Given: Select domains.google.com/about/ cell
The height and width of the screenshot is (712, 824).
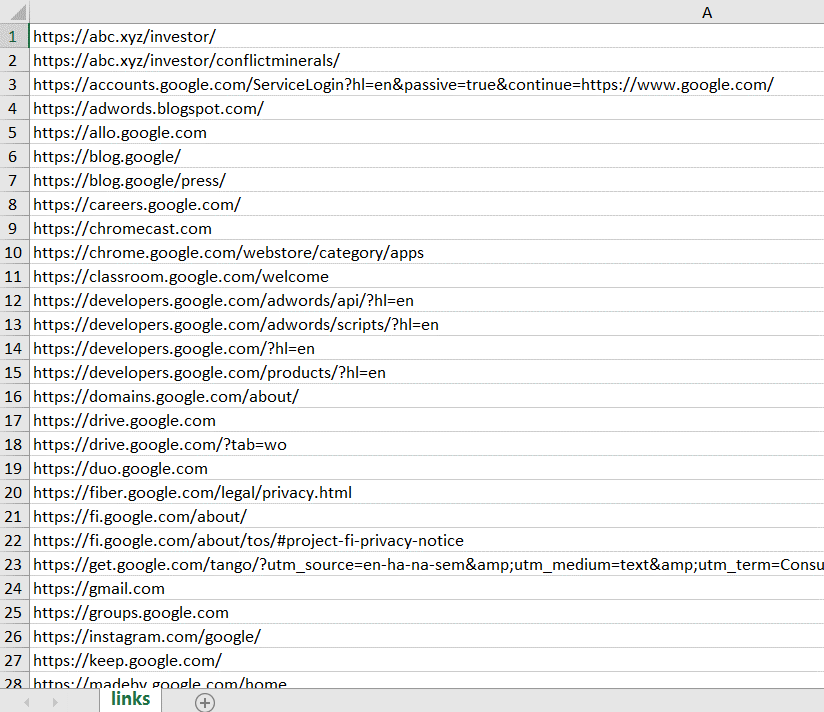Looking at the screenshot, I should pos(427,396).
